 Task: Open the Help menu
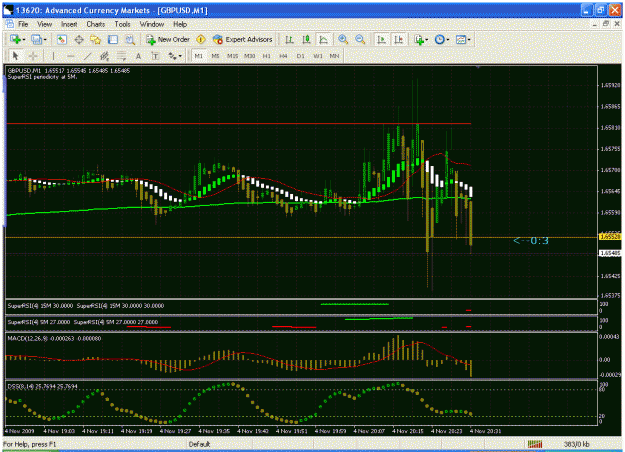point(180,24)
